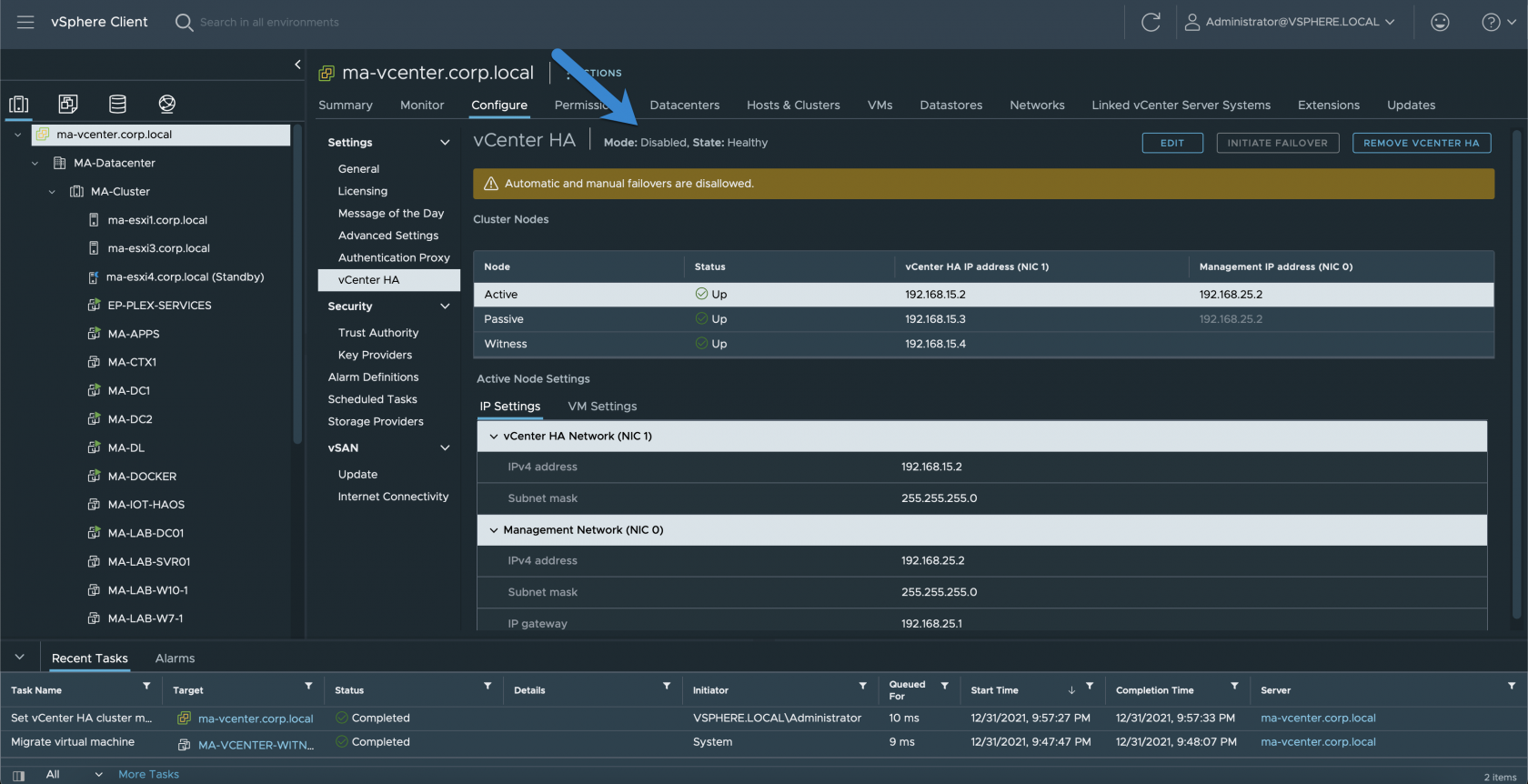Open the feedback smiley icon
The height and width of the screenshot is (784, 1528).
point(1440,22)
